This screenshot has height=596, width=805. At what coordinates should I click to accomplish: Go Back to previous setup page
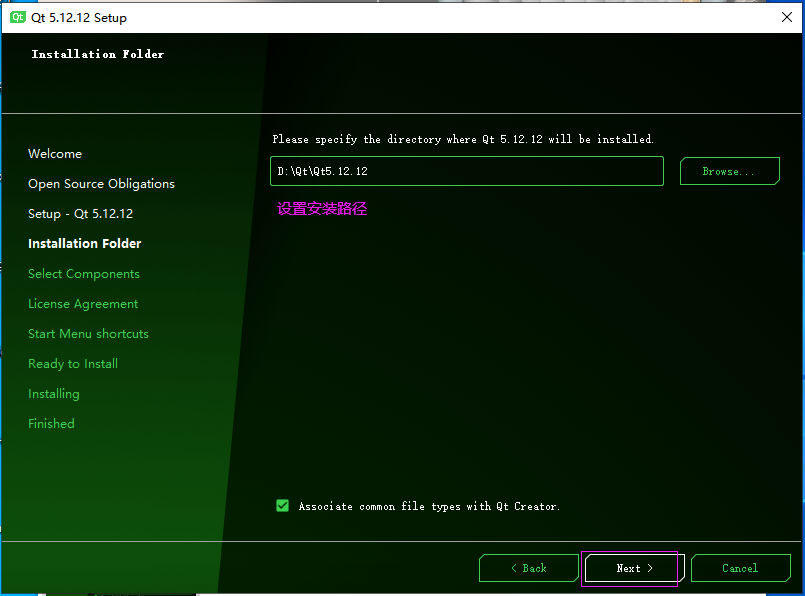coord(529,568)
